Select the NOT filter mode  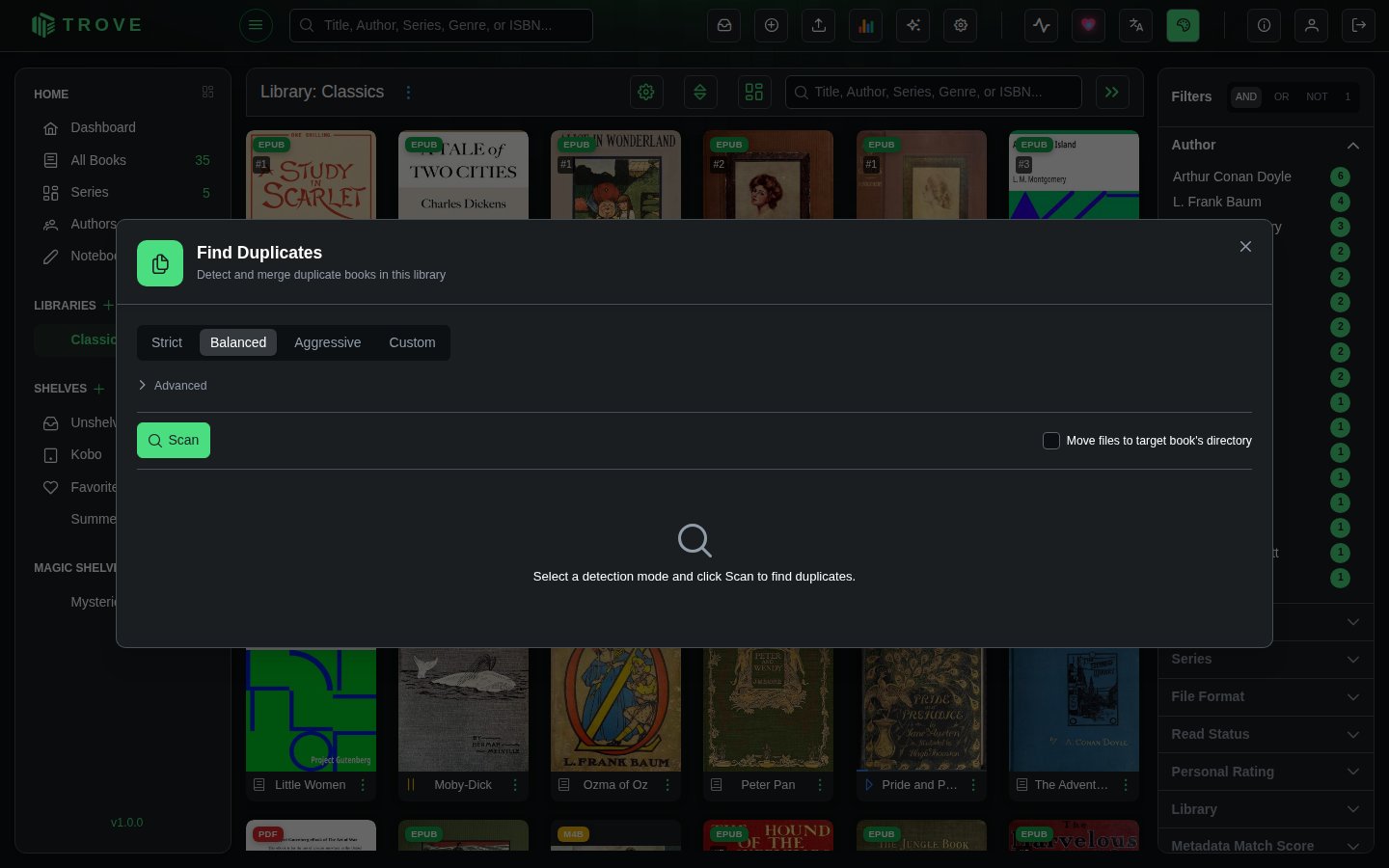point(1317,96)
